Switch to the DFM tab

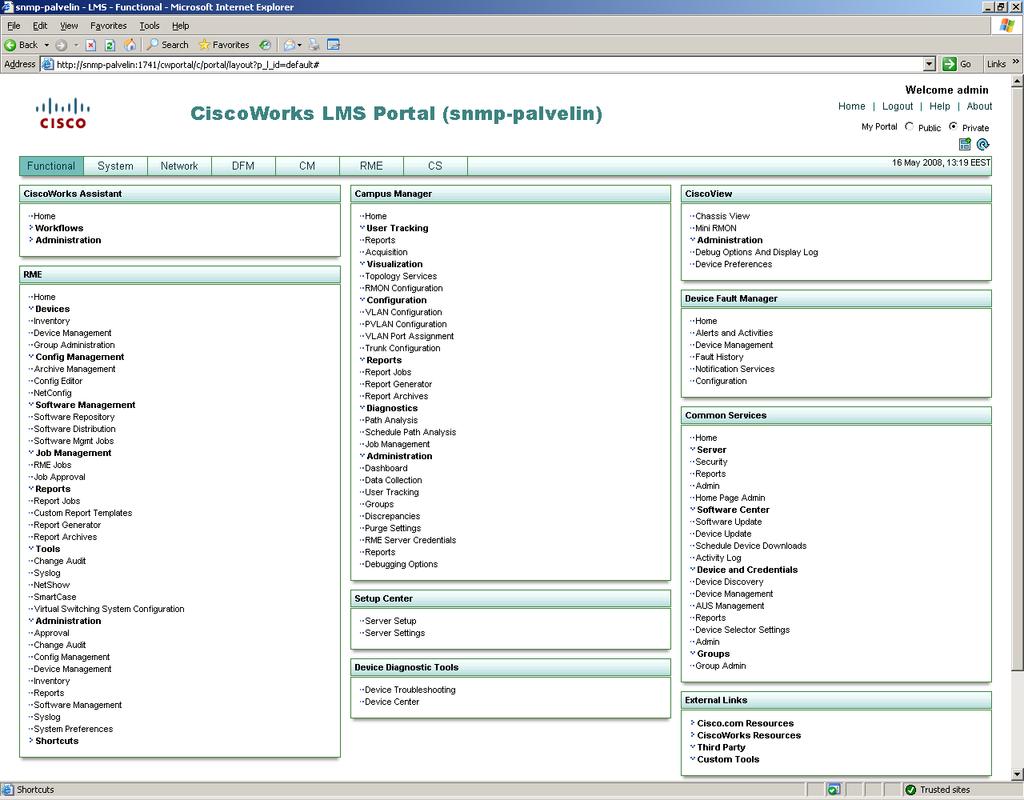[x=244, y=166]
